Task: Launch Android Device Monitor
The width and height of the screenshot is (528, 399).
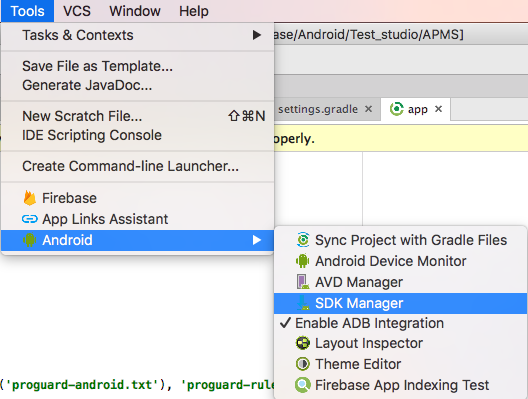Action: [x=401, y=261]
